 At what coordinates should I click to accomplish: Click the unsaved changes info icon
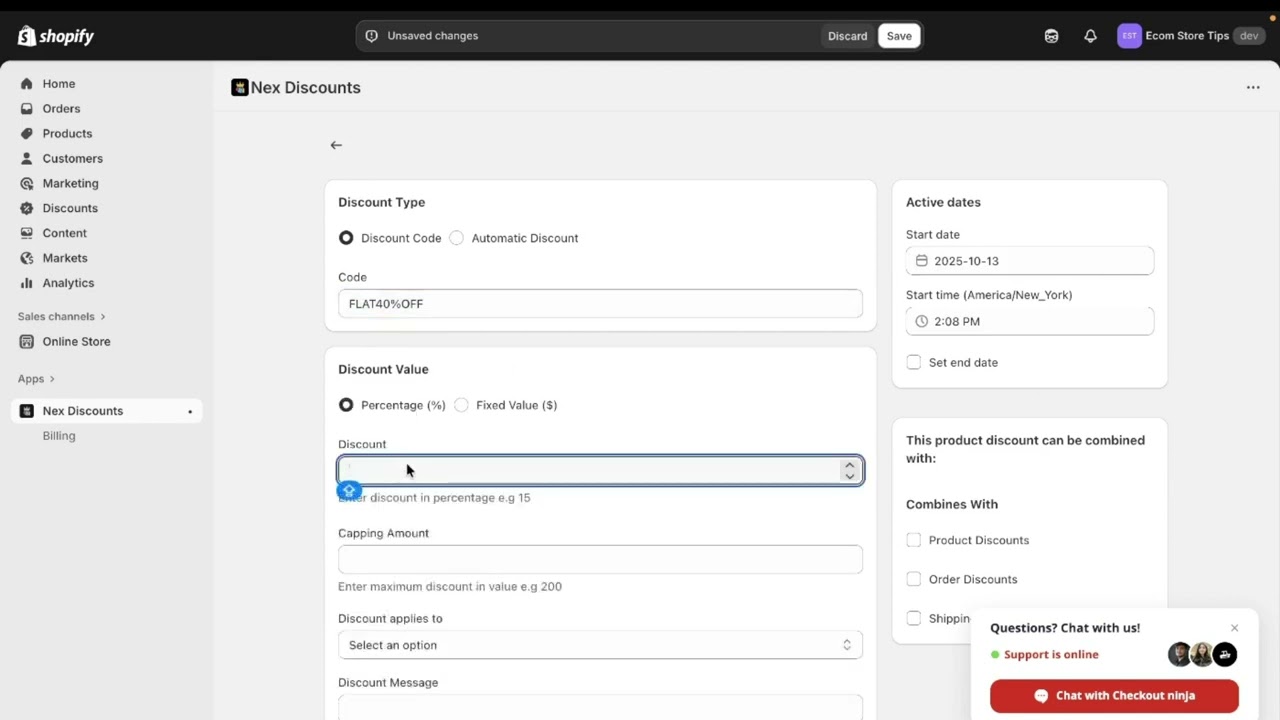click(x=372, y=36)
